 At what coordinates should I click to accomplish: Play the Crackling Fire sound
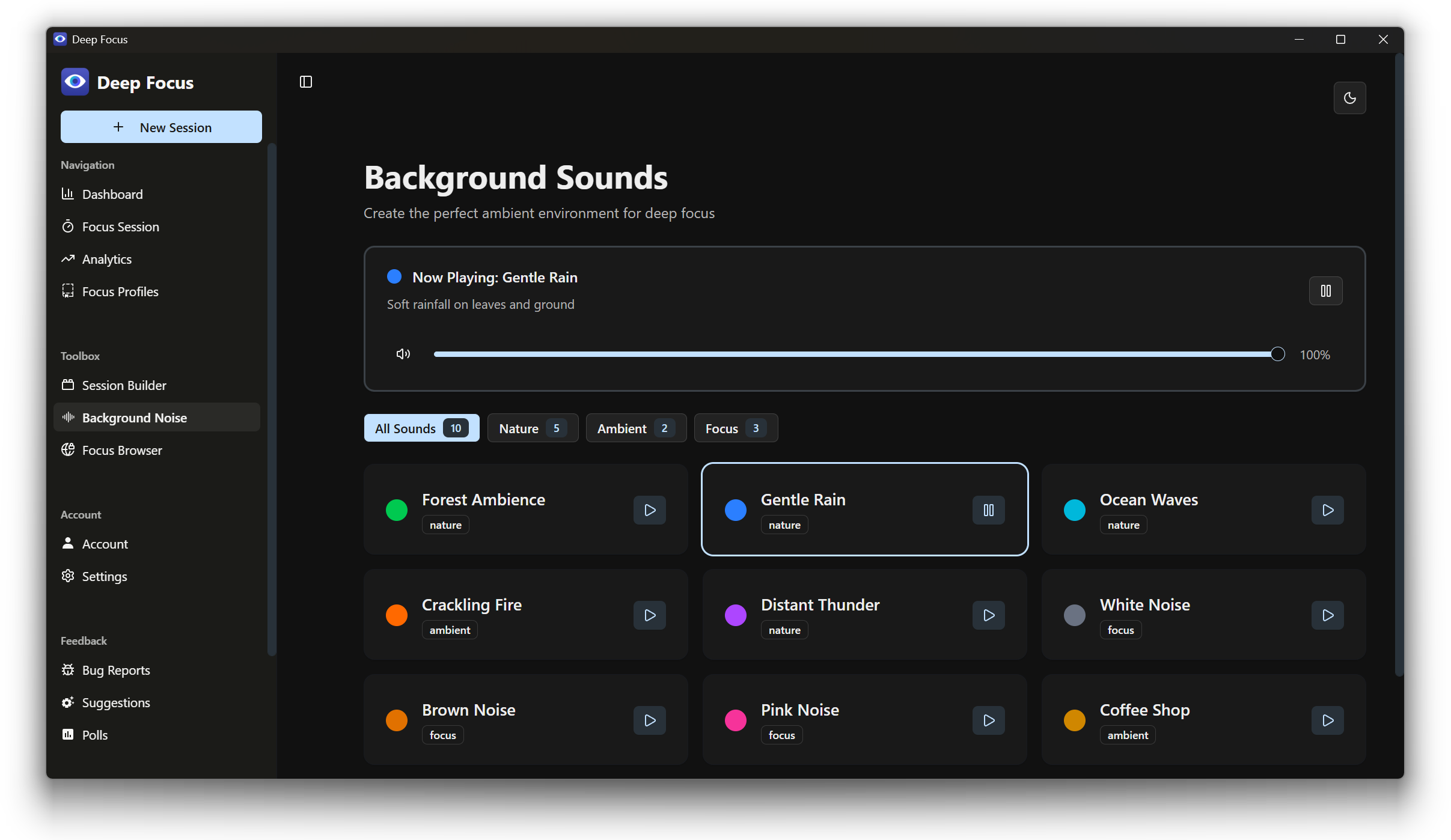(650, 615)
